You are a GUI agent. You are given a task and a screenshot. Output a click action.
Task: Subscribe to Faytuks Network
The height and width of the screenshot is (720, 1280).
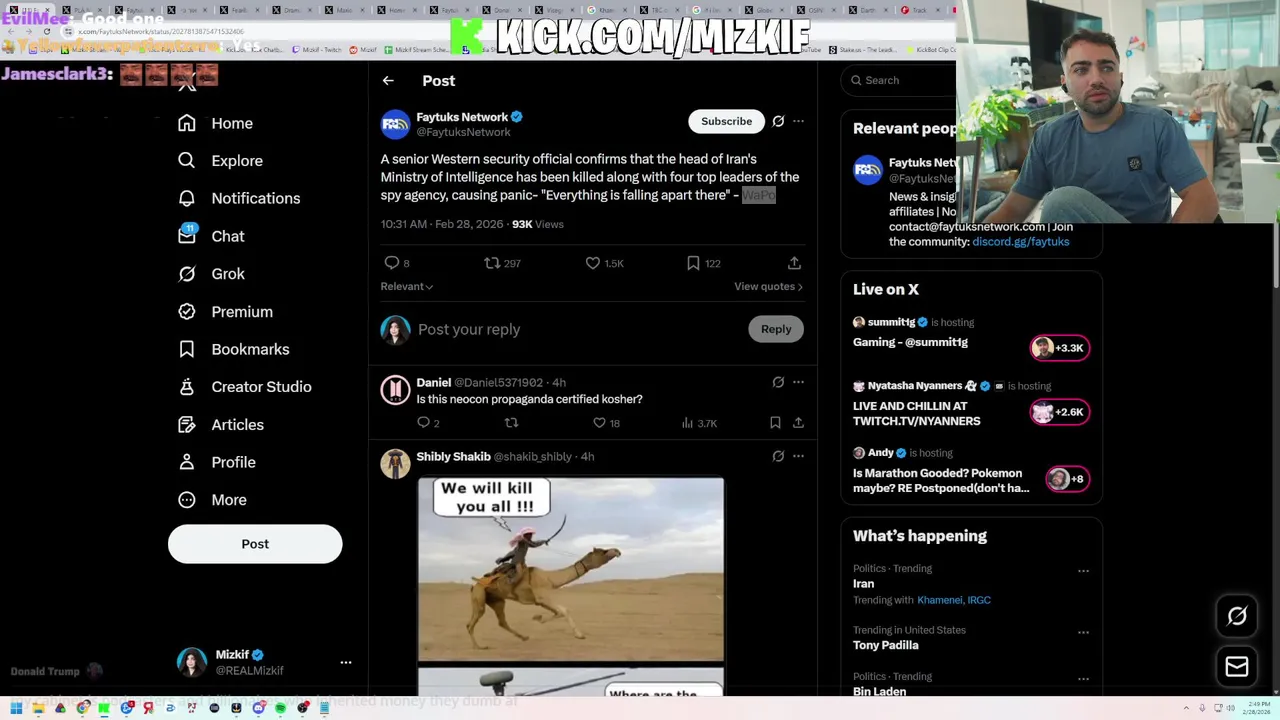pyautogui.click(x=726, y=121)
